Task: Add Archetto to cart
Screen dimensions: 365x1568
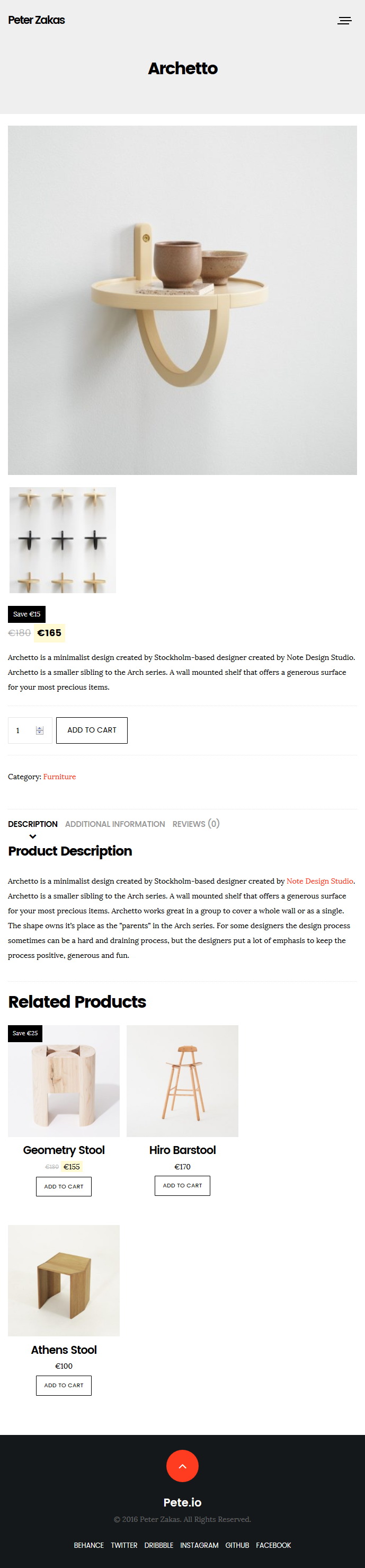Action: tap(92, 730)
